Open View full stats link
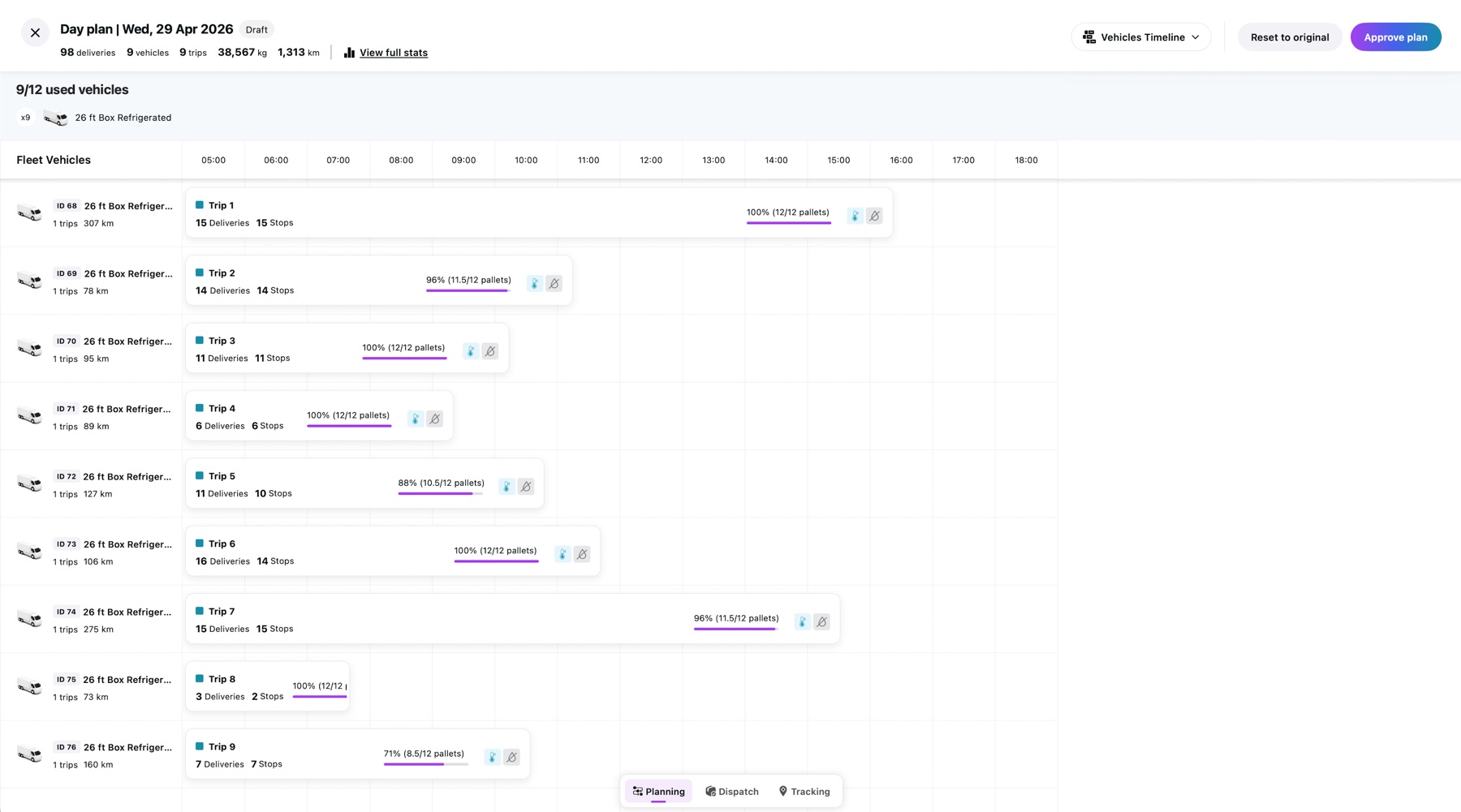 (394, 53)
